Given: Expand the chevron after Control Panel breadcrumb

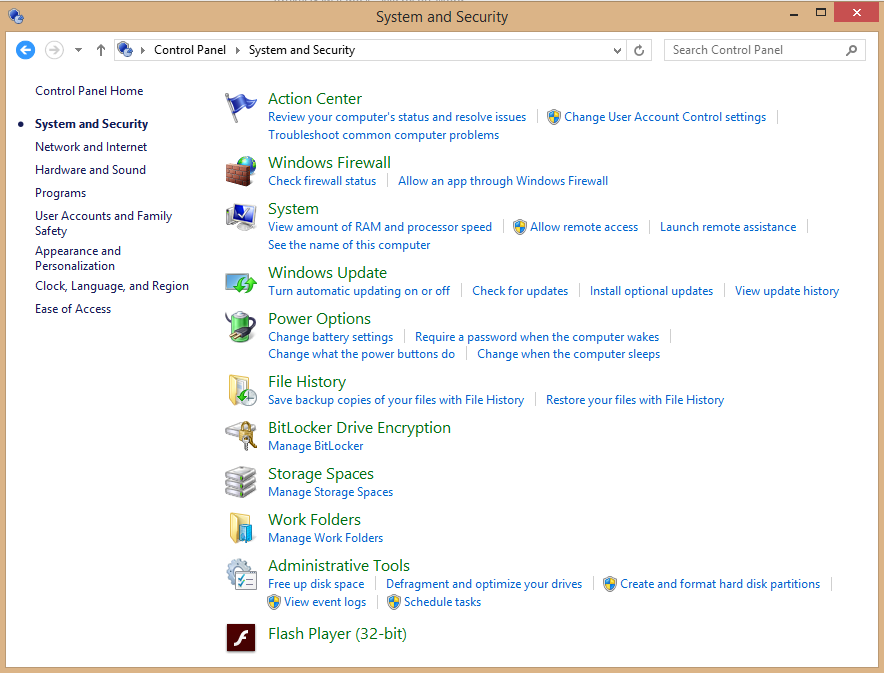Looking at the screenshot, I should 237,50.
